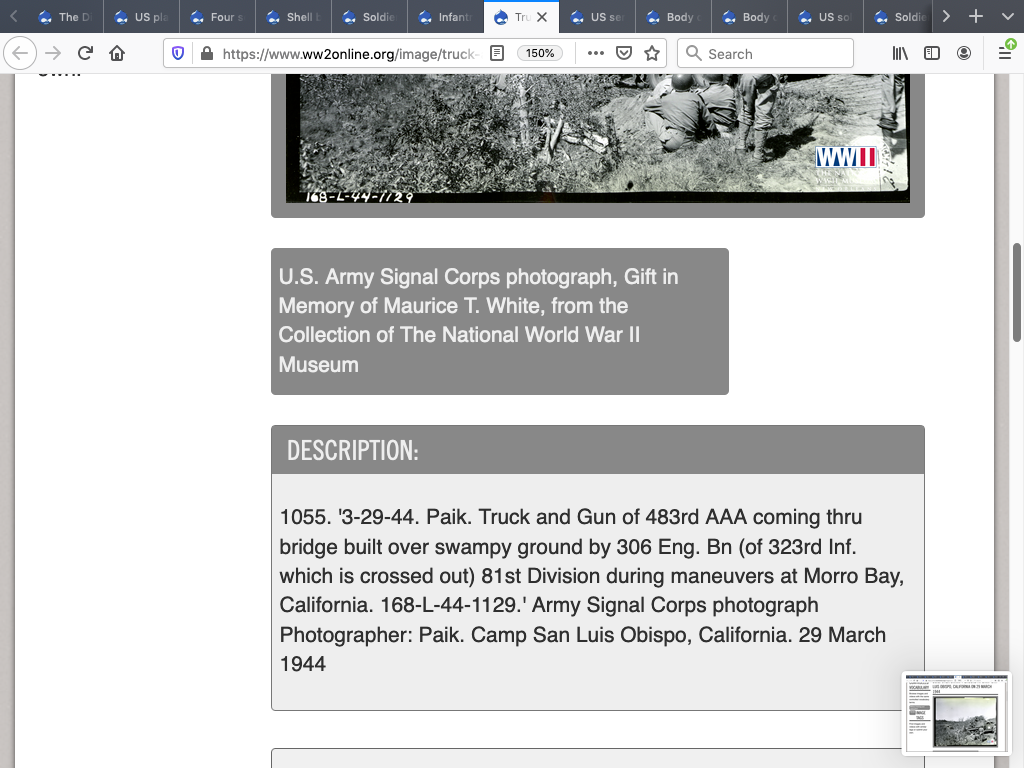Open a new tab
Image resolution: width=1024 pixels, height=768 pixels.
tap(976, 17)
